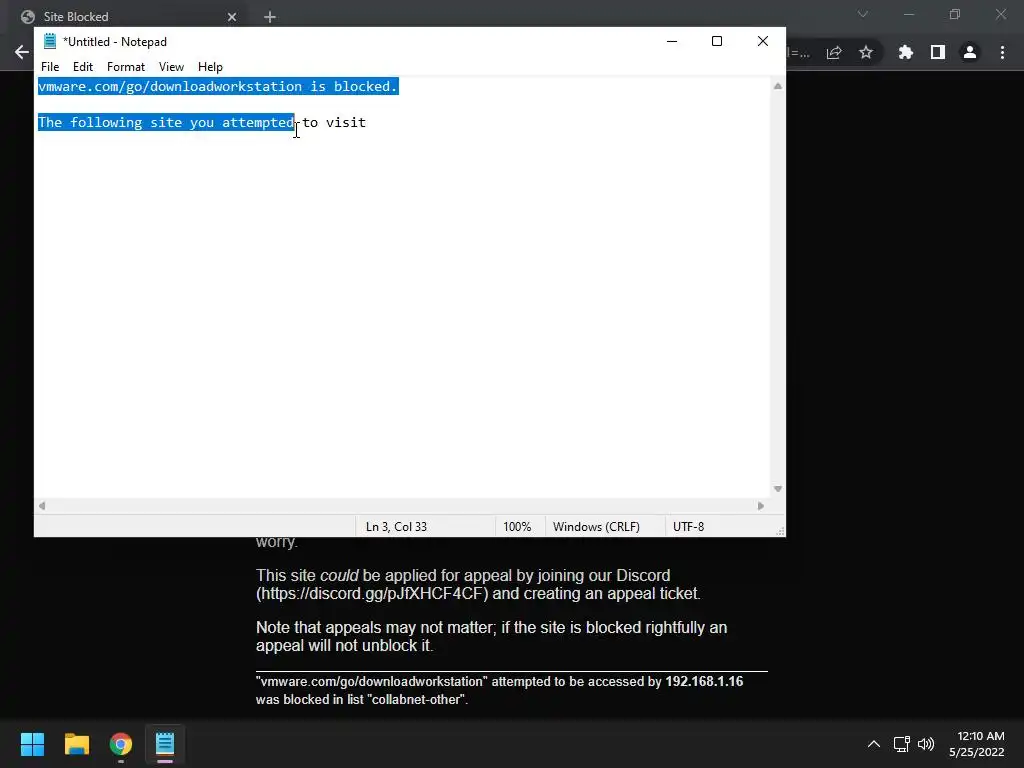Click Notepad vertical scrollbar up arrow
Screen dimensions: 1024x768
click(777, 86)
